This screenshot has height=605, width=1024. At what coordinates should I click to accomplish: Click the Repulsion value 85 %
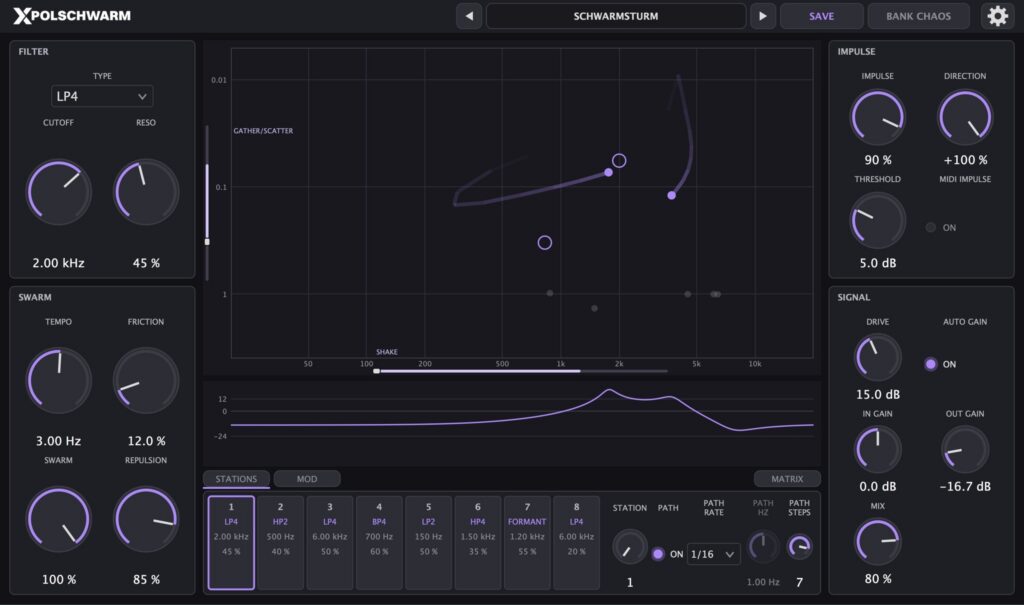click(x=146, y=580)
